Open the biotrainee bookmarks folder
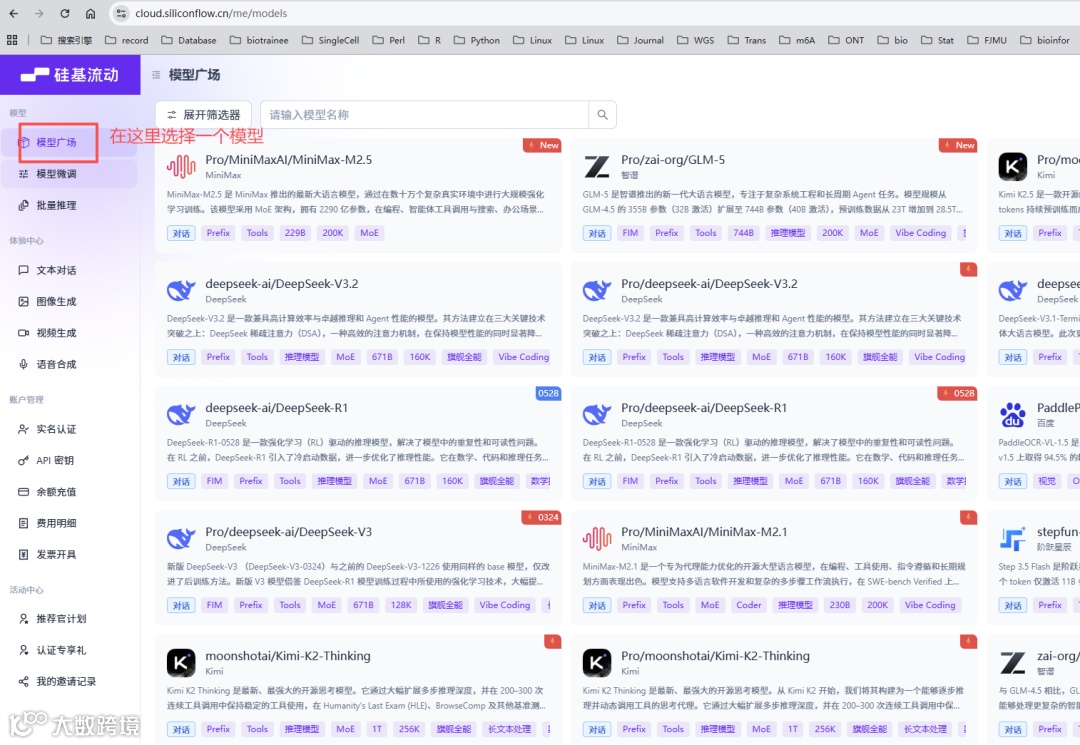 259,40
